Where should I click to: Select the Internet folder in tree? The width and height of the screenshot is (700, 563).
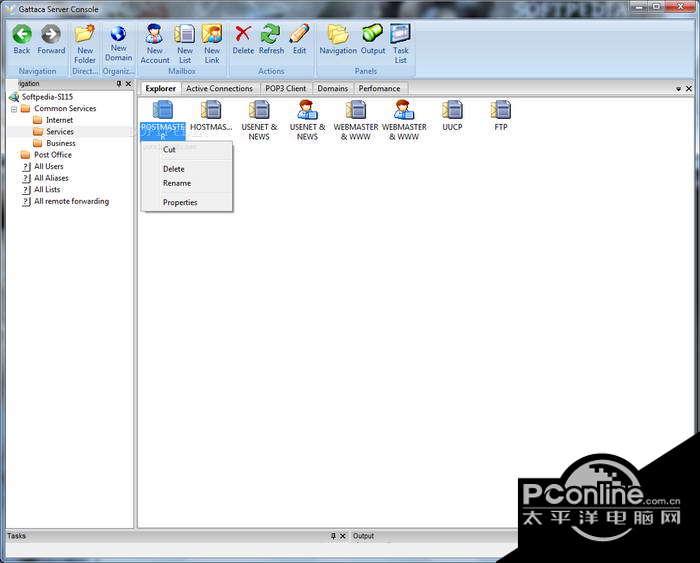coord(59,120)
